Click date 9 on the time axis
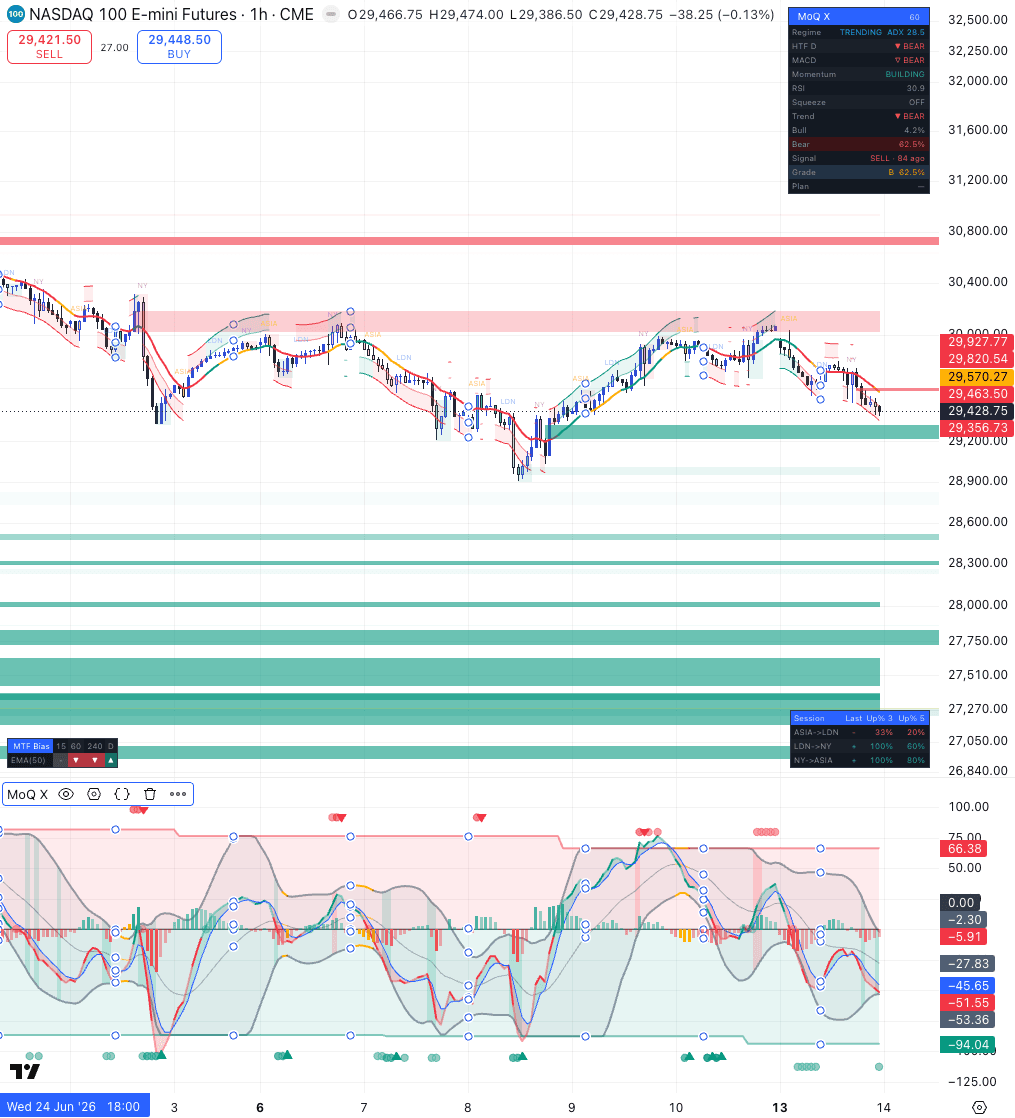The width and height of the screenshot is (1015, 1118). (x=572, y=1107)
